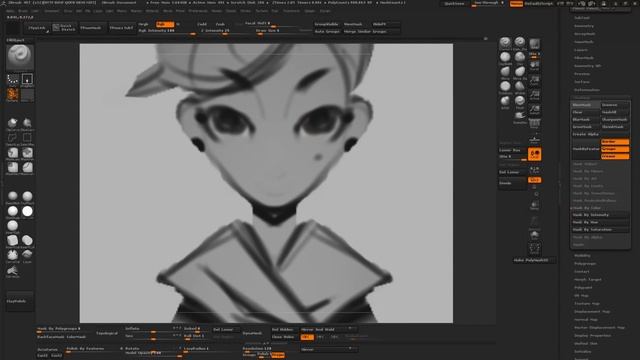Select the white flat material sphere on left shelf
Image resolution: width=640 pixels, height=360 pixels.
pos(27,211)
